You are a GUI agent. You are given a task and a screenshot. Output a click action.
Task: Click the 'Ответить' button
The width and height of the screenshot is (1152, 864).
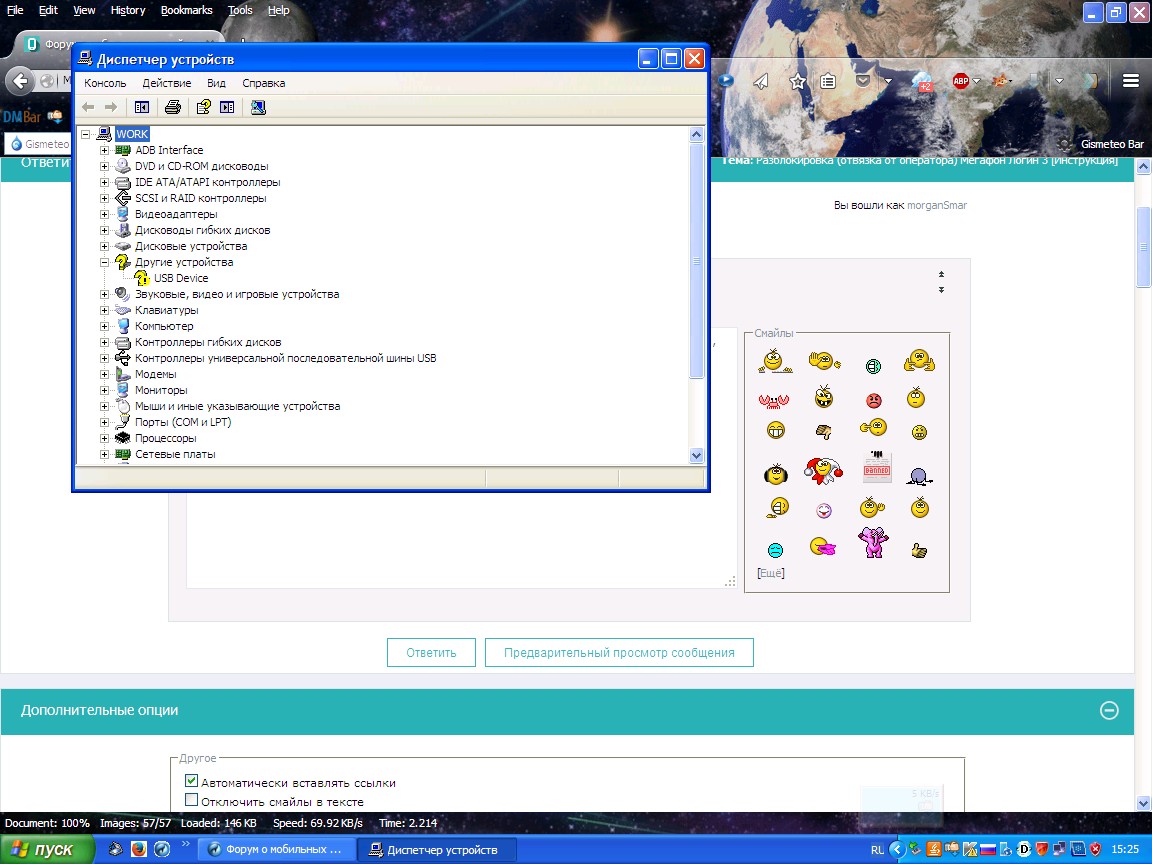(431, 652)
